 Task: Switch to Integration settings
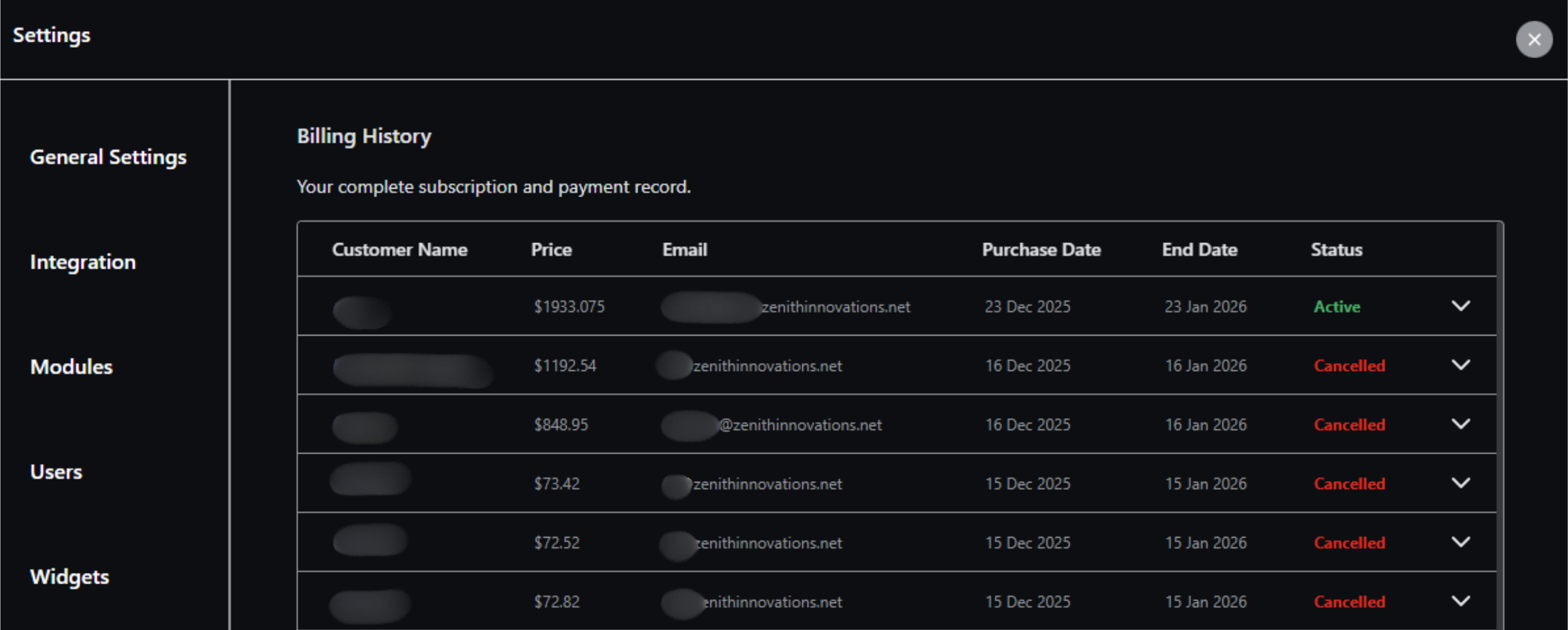[83, 262]
